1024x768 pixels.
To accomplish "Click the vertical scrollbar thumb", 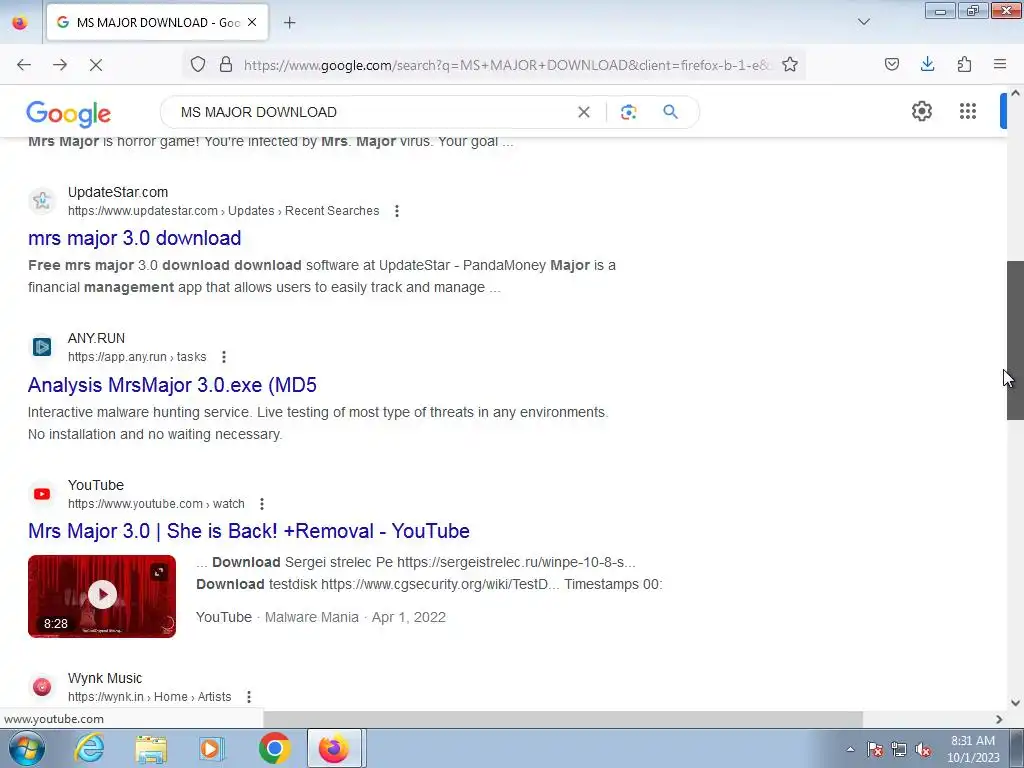I will tap(1015, 340).
